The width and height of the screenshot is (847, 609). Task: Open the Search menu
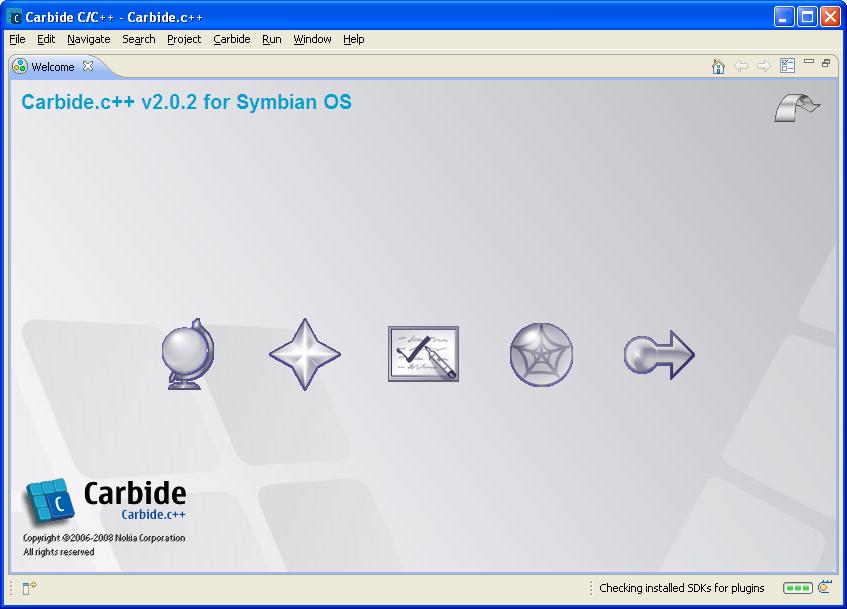tap(139, 39)
